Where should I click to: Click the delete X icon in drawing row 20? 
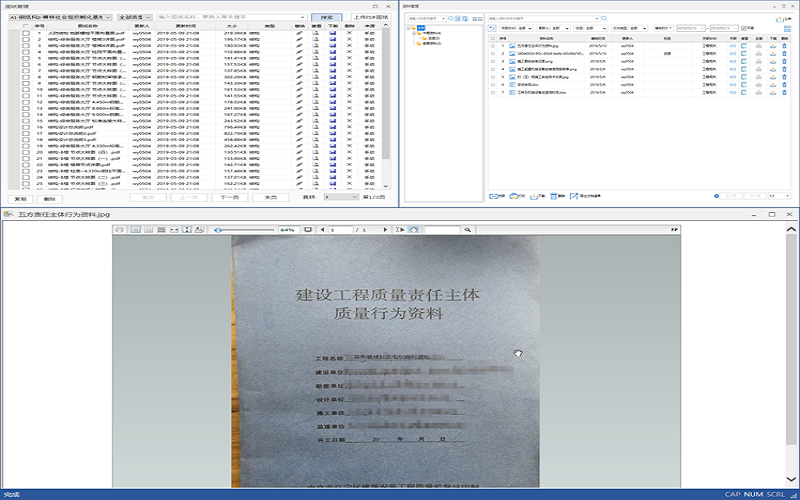pos(349,152)
